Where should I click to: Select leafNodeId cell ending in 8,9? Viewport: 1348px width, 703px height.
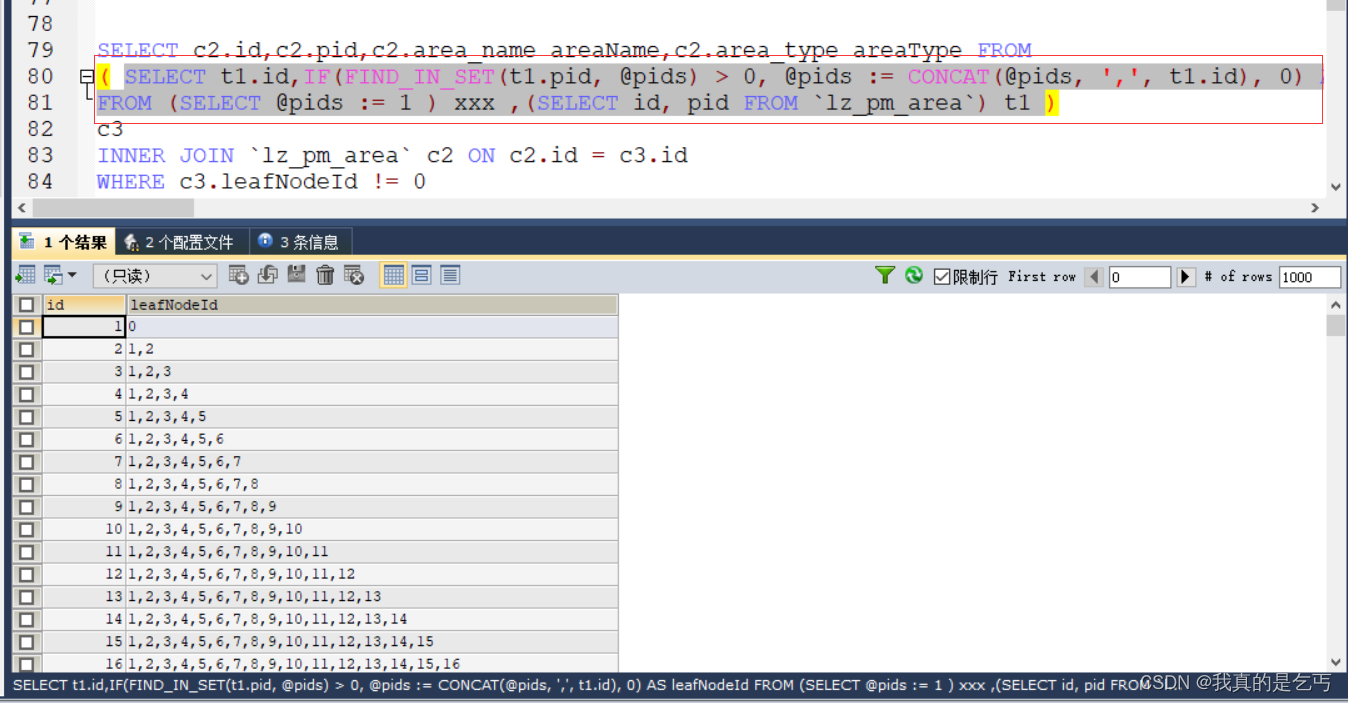pos(372,507)
